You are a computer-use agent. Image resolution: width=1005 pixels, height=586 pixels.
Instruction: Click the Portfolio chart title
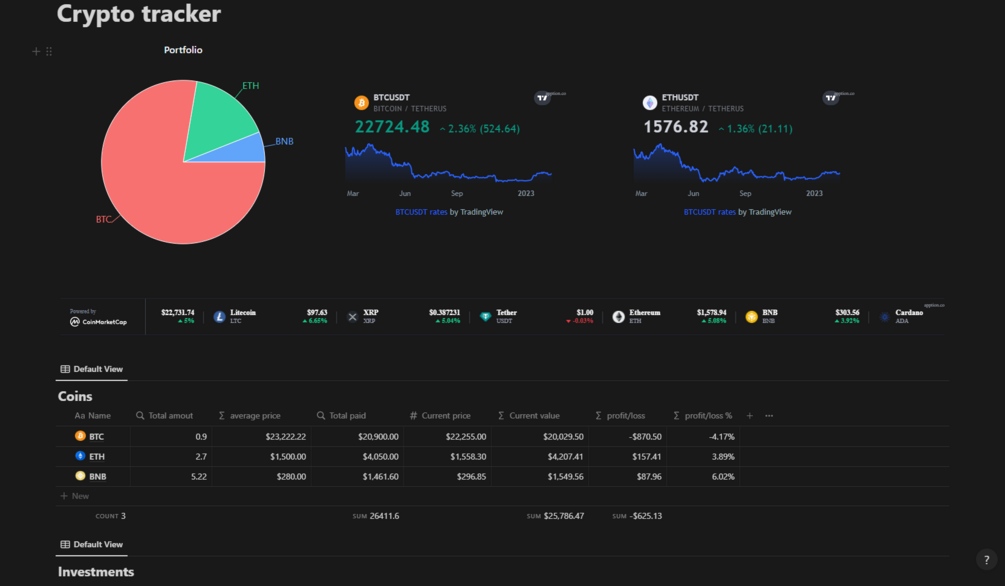click(x=183, y=50)
